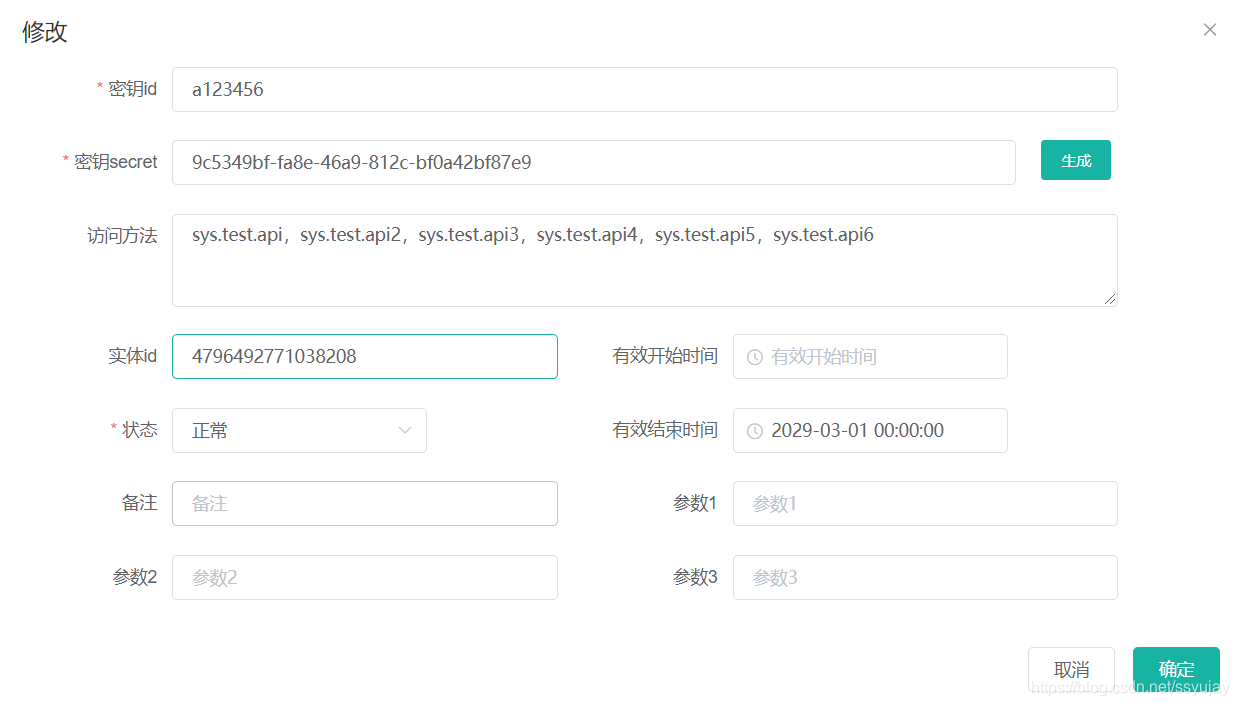Screen dimensions: 1239x706
Task: Click the 有效结束时间 label
Action: 665,430
